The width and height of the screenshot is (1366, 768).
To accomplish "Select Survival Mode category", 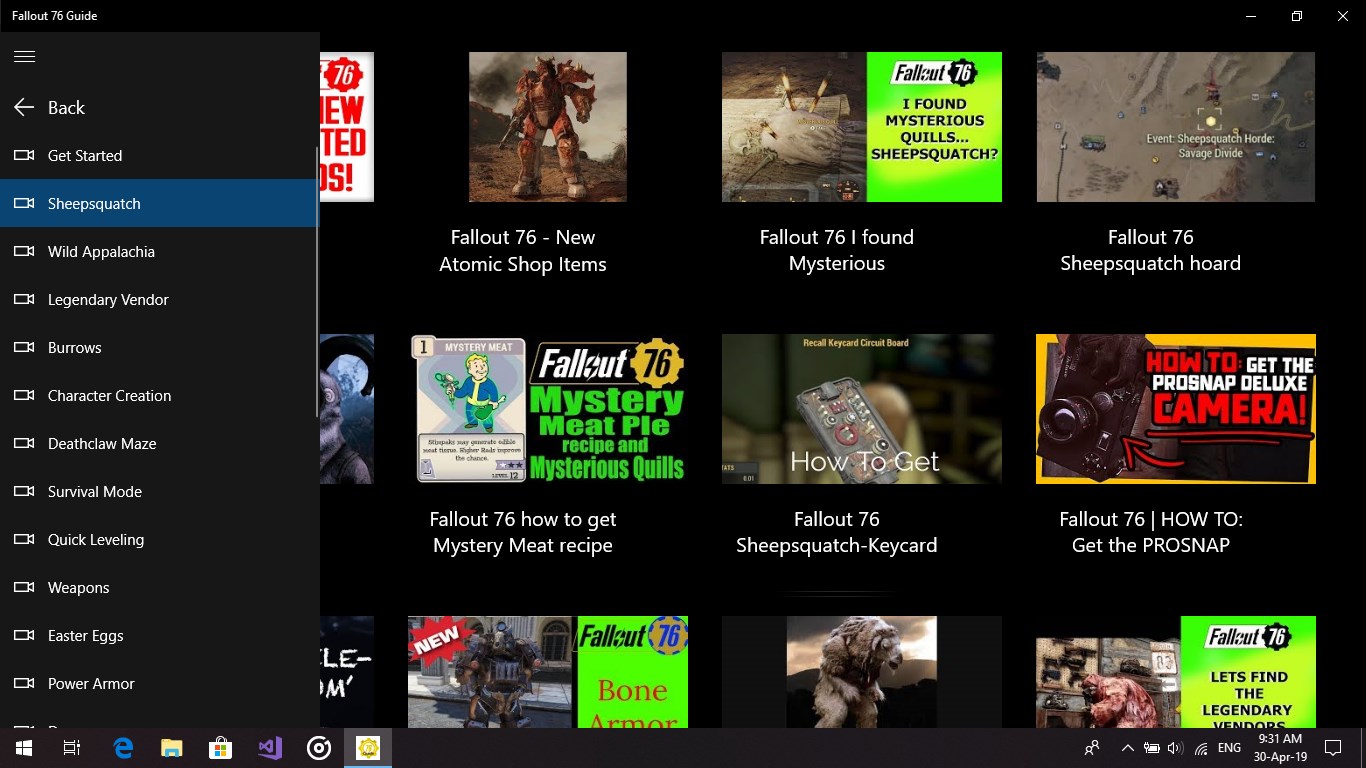I will [x=158, y=491].
